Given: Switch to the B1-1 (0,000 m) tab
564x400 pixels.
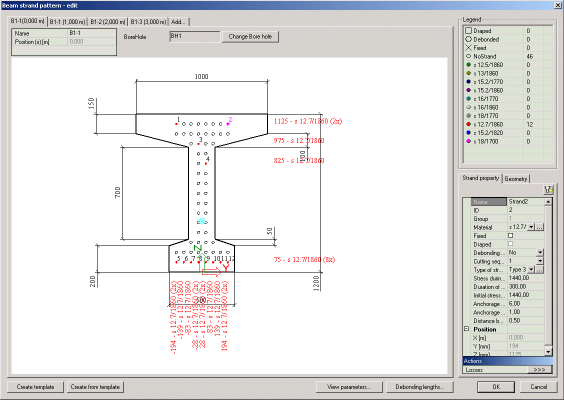Looking at the screenshot, I should point(28,21).
